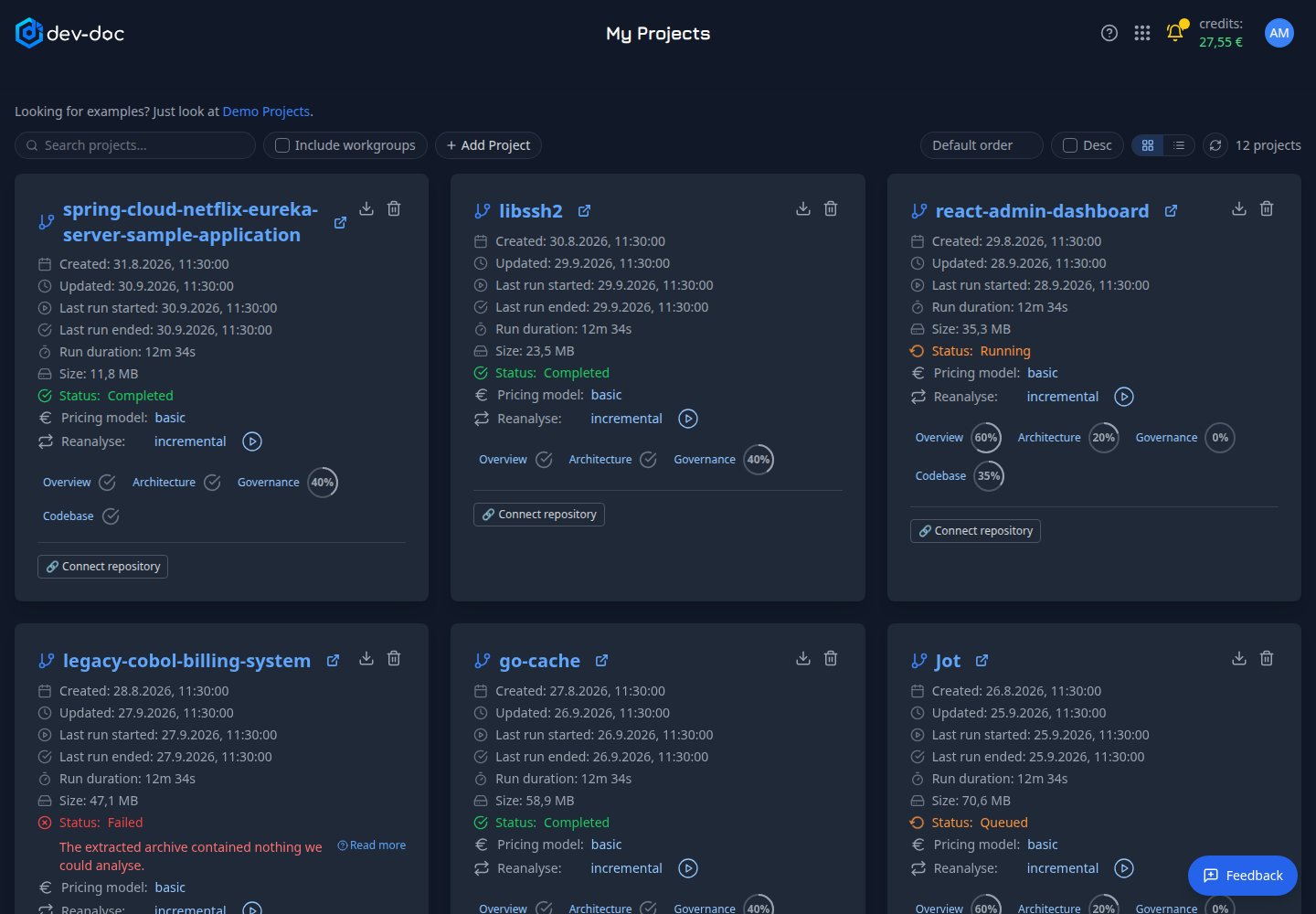This screenshot has height=914, width=1316.
Task: Open the apps grid menu icon
Action: coord(1141,33)
